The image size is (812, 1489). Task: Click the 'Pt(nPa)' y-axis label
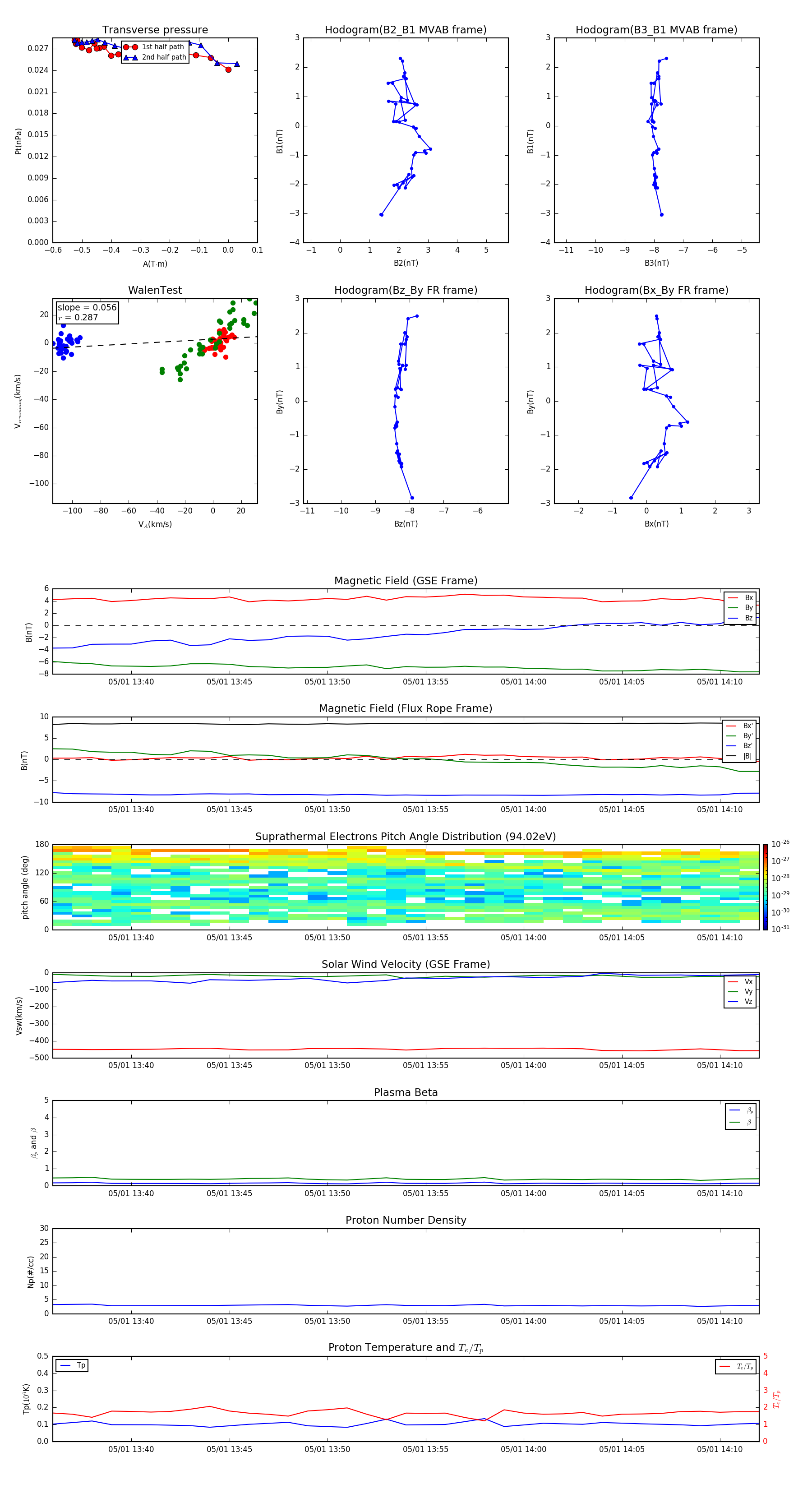click(18, 140)
